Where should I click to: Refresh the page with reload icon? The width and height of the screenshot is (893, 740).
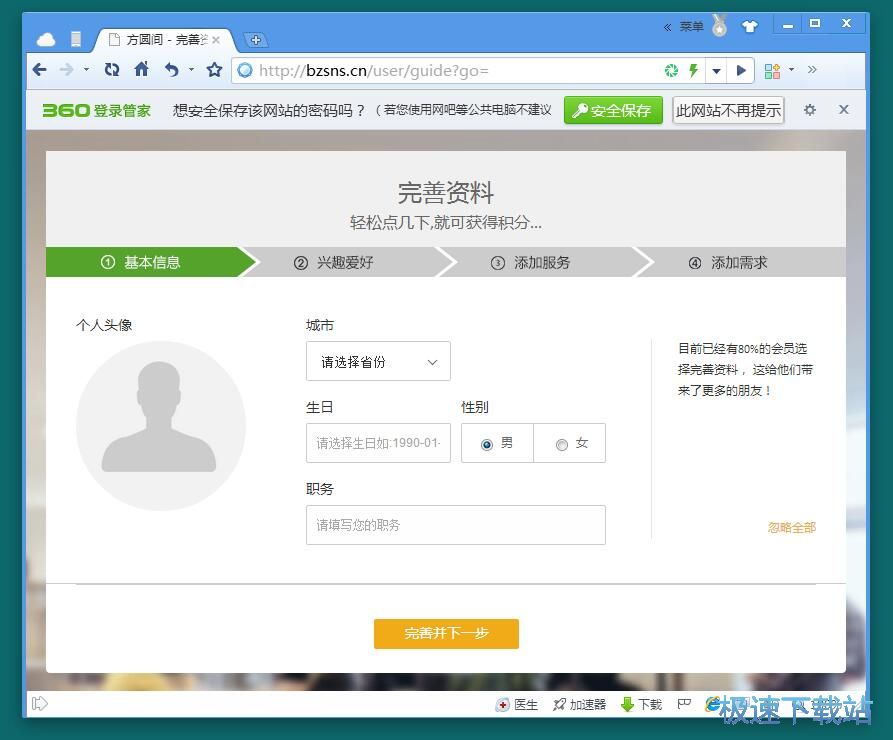tap(112, 70)
